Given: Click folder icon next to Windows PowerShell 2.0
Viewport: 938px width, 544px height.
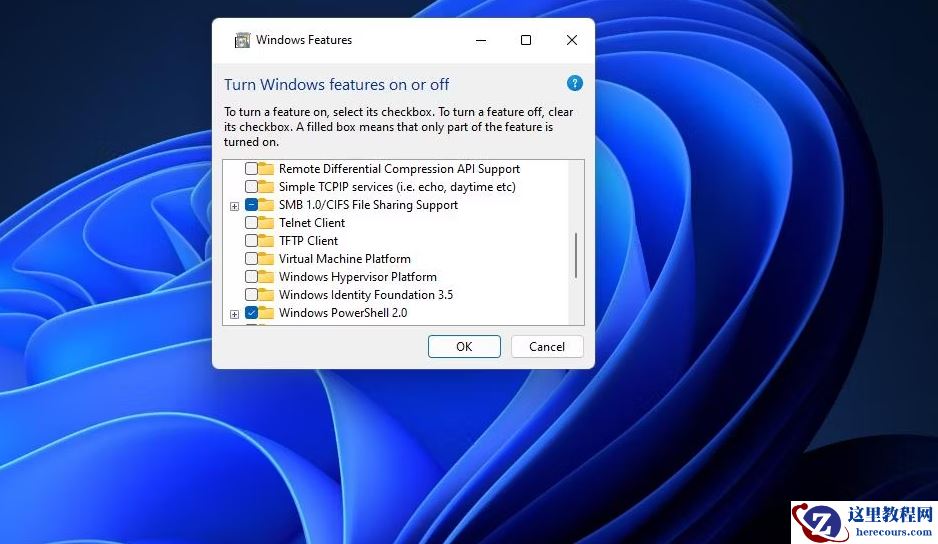Looking at the screenshot, I should [266, 312].
